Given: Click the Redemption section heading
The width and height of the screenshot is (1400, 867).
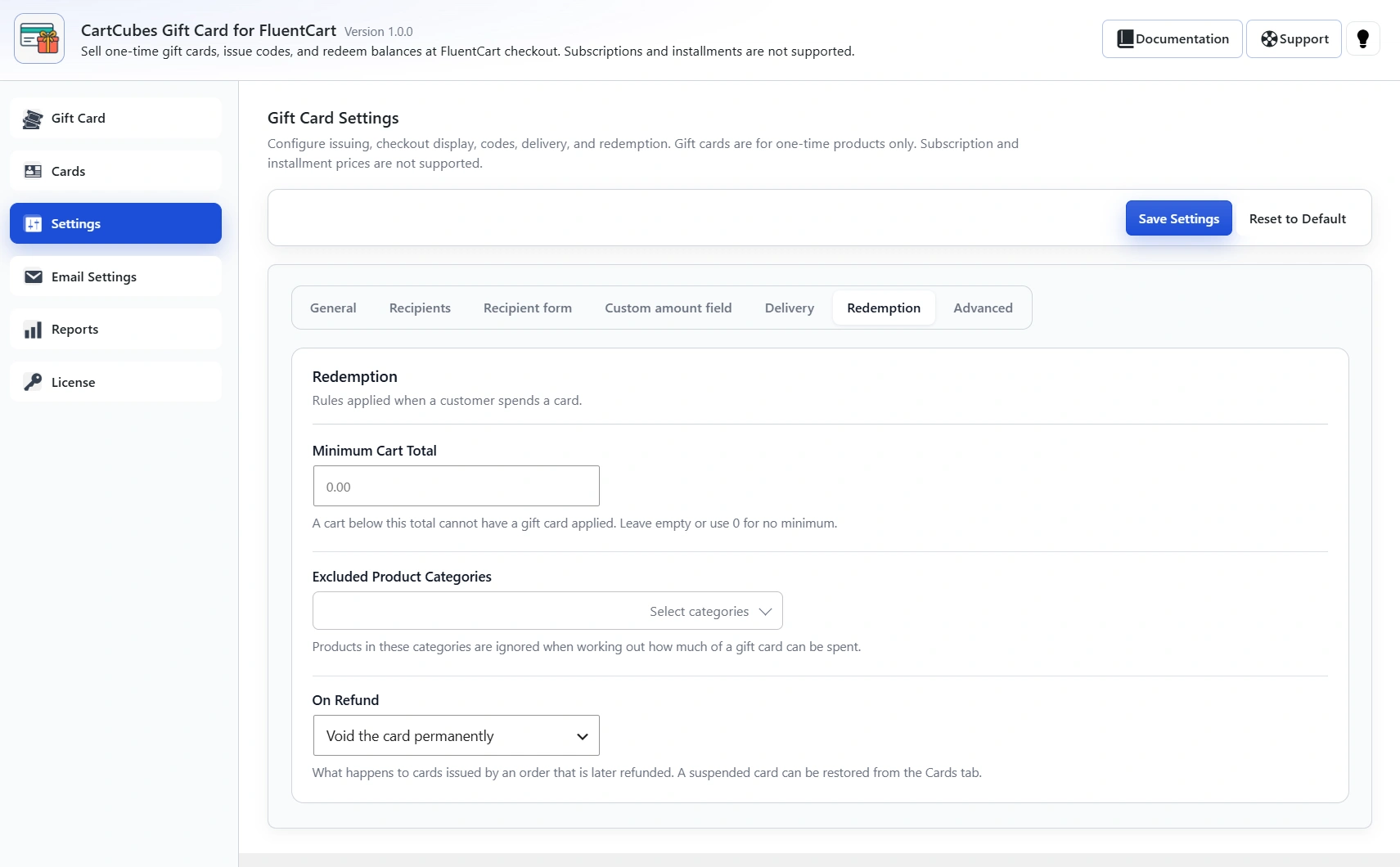Looking at the screenshot, I should coord(355,376).
